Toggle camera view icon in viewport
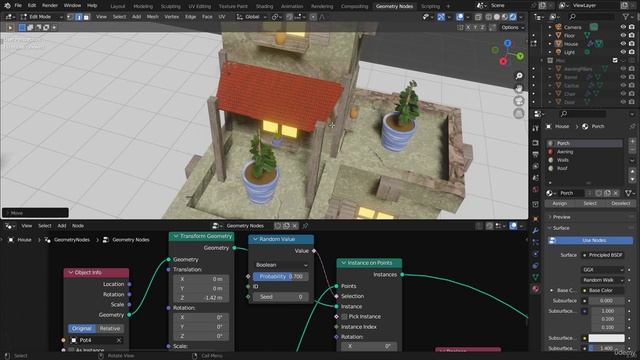The image size is (640, 360). pos(519,101)
